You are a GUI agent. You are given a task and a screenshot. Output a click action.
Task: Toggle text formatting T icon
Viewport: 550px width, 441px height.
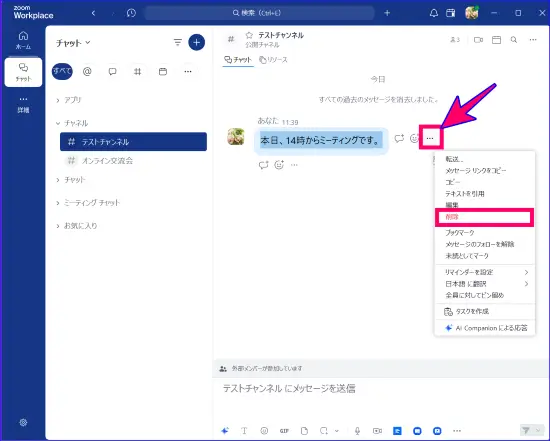[244, 430]
